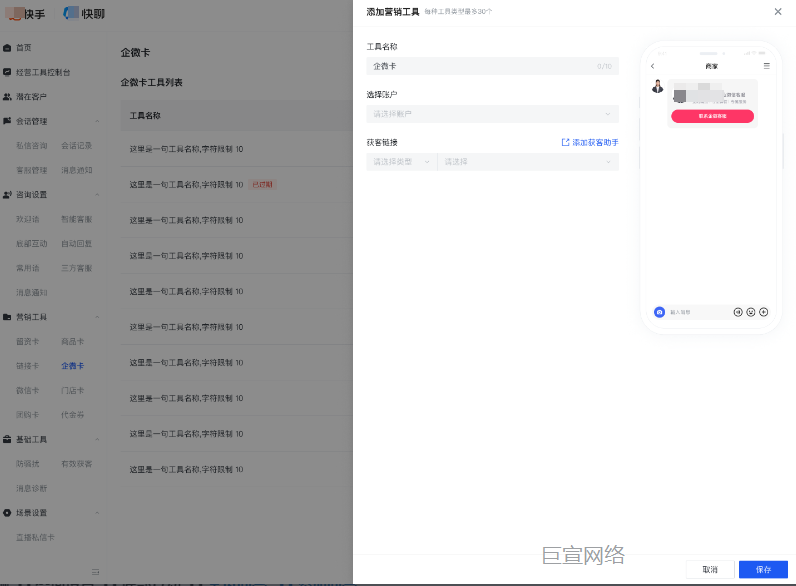
Task: Click the blue camera icon in phone preview
Action: (x=659, y=312)
